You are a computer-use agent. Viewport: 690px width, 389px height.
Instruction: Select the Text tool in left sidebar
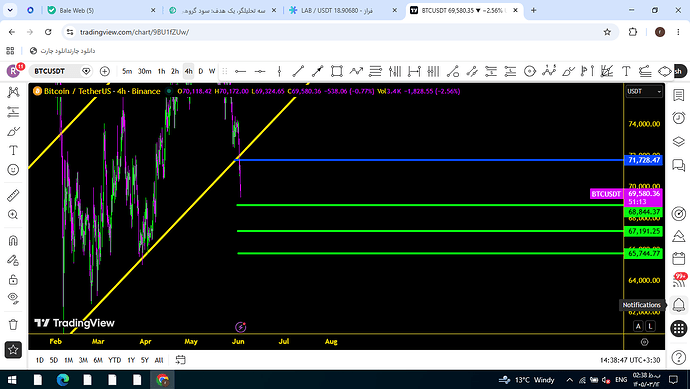(13, 150)
